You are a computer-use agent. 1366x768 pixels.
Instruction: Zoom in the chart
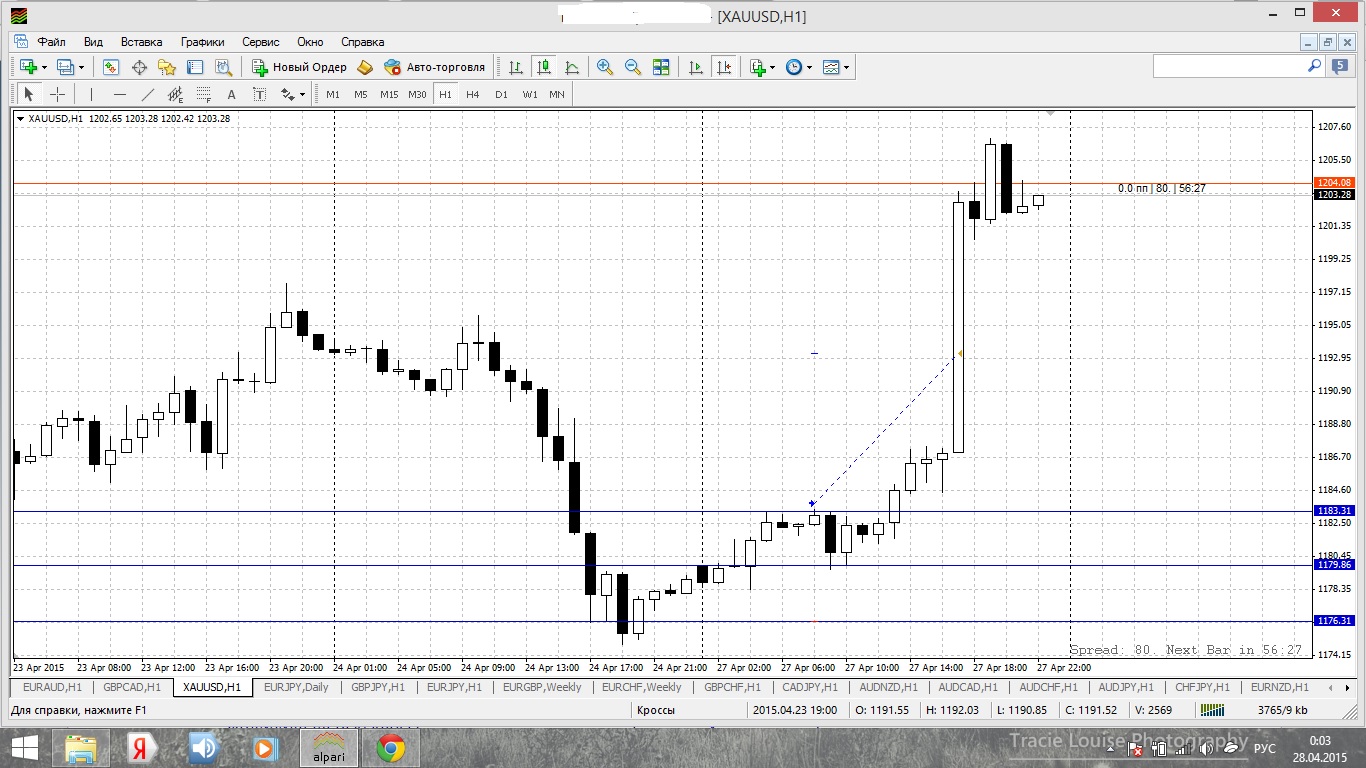(x=605, y=67)
